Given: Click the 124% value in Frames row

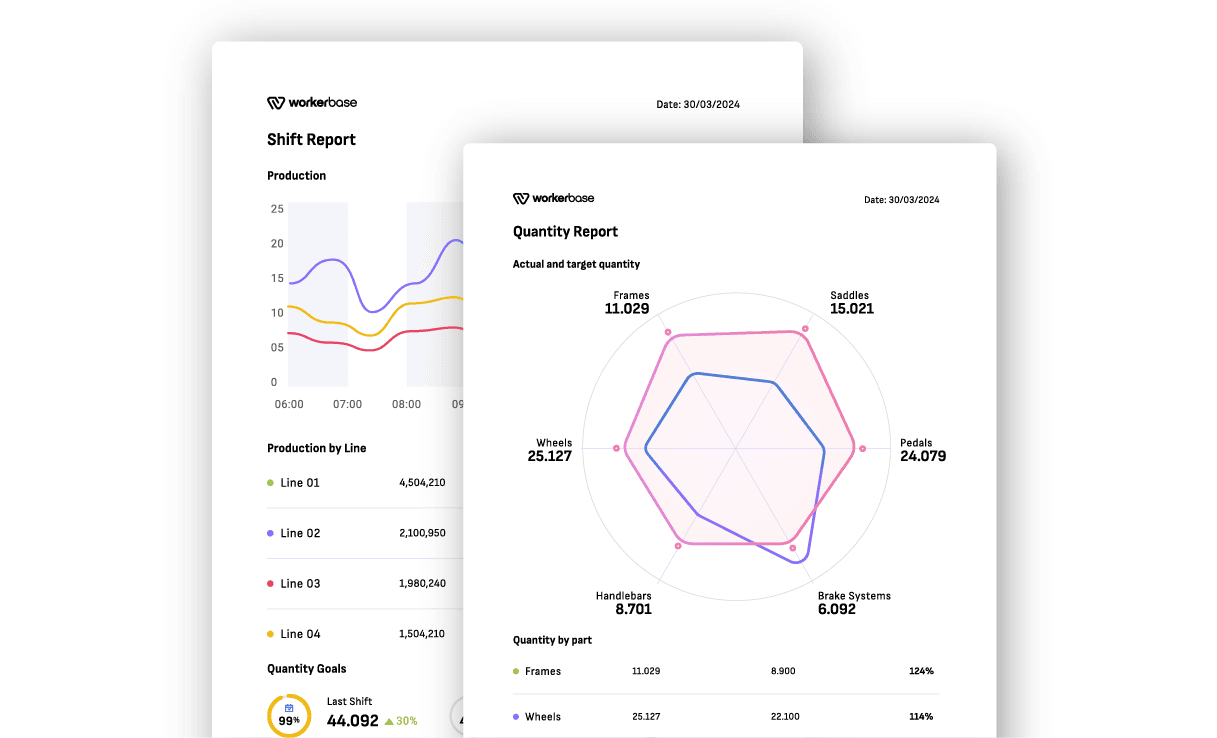Looking at the screenshot, I should pos(921,671).
